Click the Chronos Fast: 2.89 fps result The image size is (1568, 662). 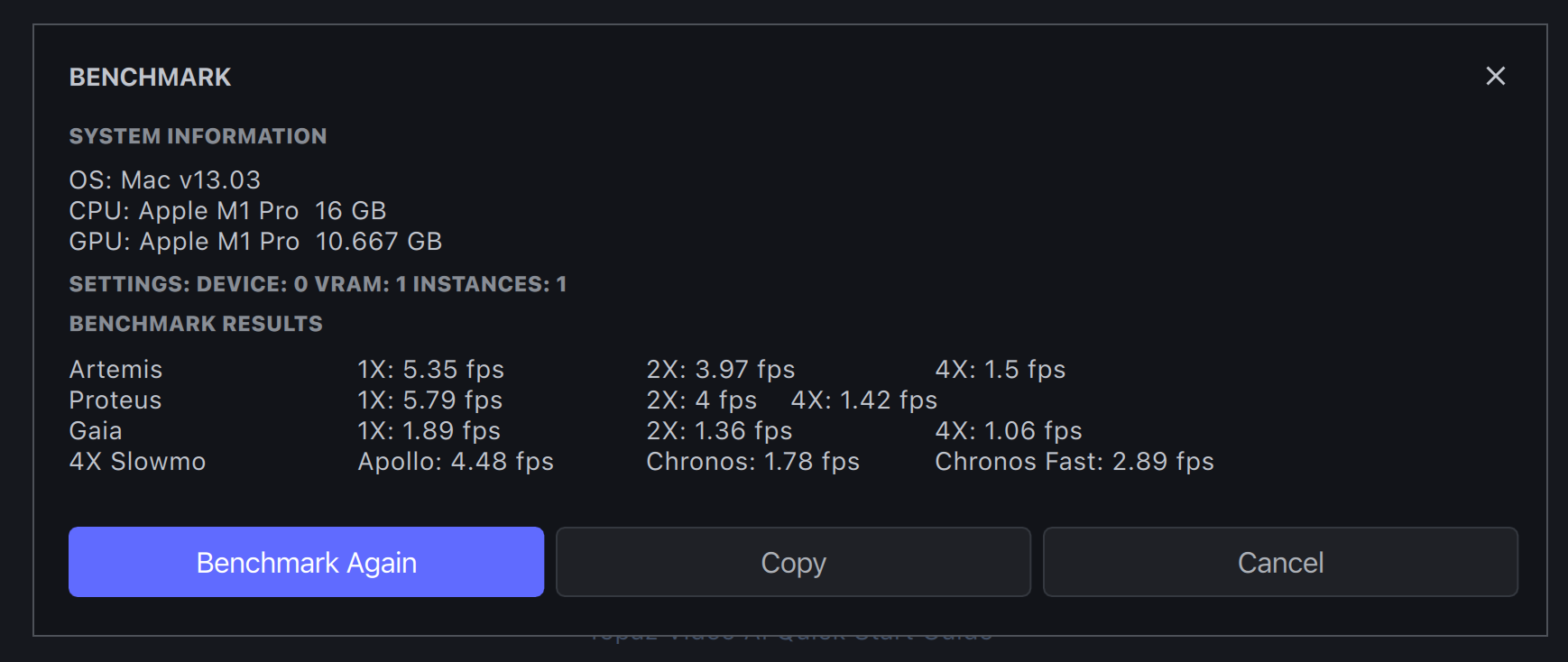click(1074, 462)
